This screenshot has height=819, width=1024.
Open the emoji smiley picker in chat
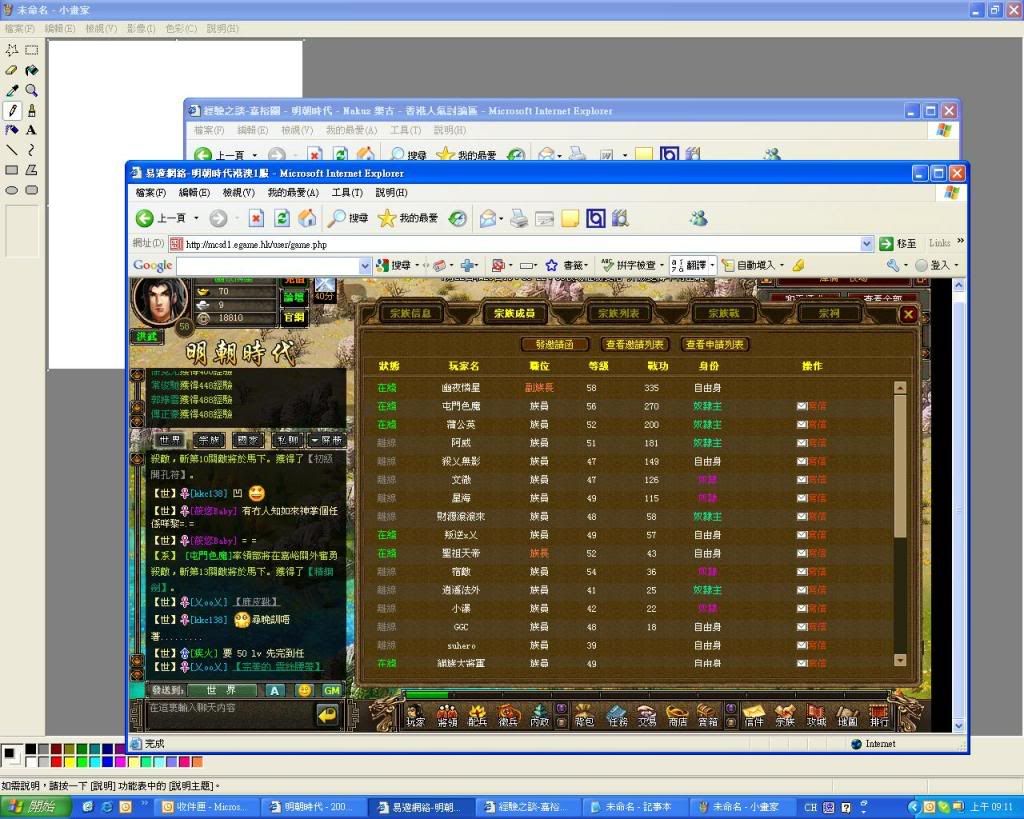tap(304, 690)
